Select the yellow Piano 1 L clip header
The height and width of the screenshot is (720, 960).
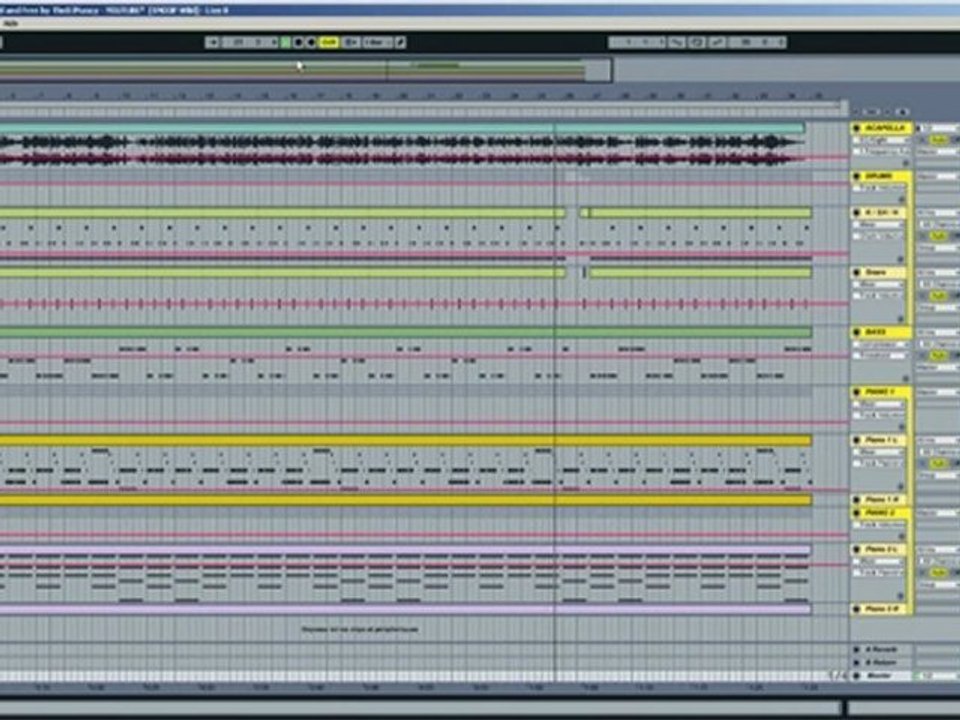pos(406,440)
